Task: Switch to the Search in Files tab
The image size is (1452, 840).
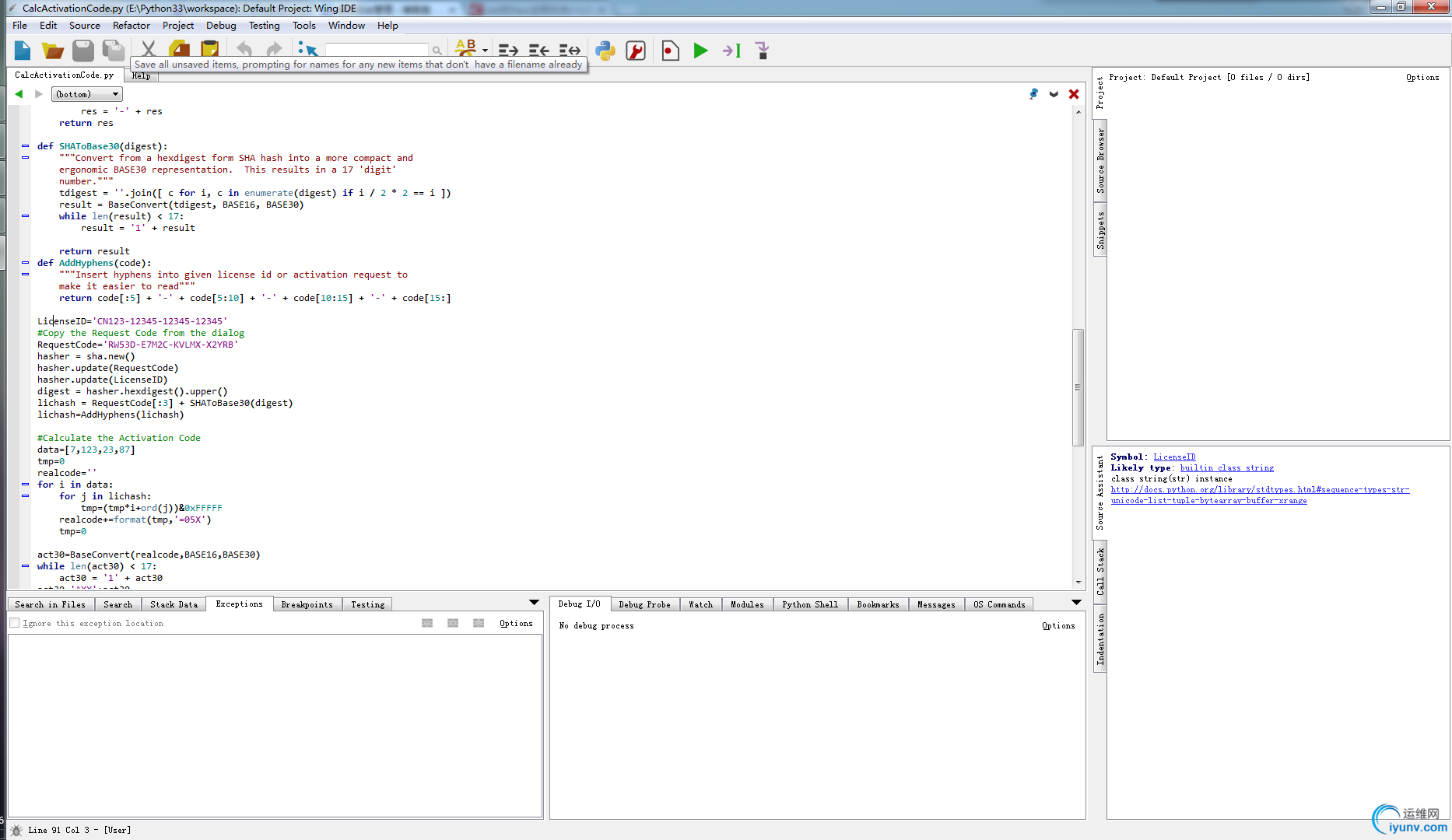Action: point(51,604)
